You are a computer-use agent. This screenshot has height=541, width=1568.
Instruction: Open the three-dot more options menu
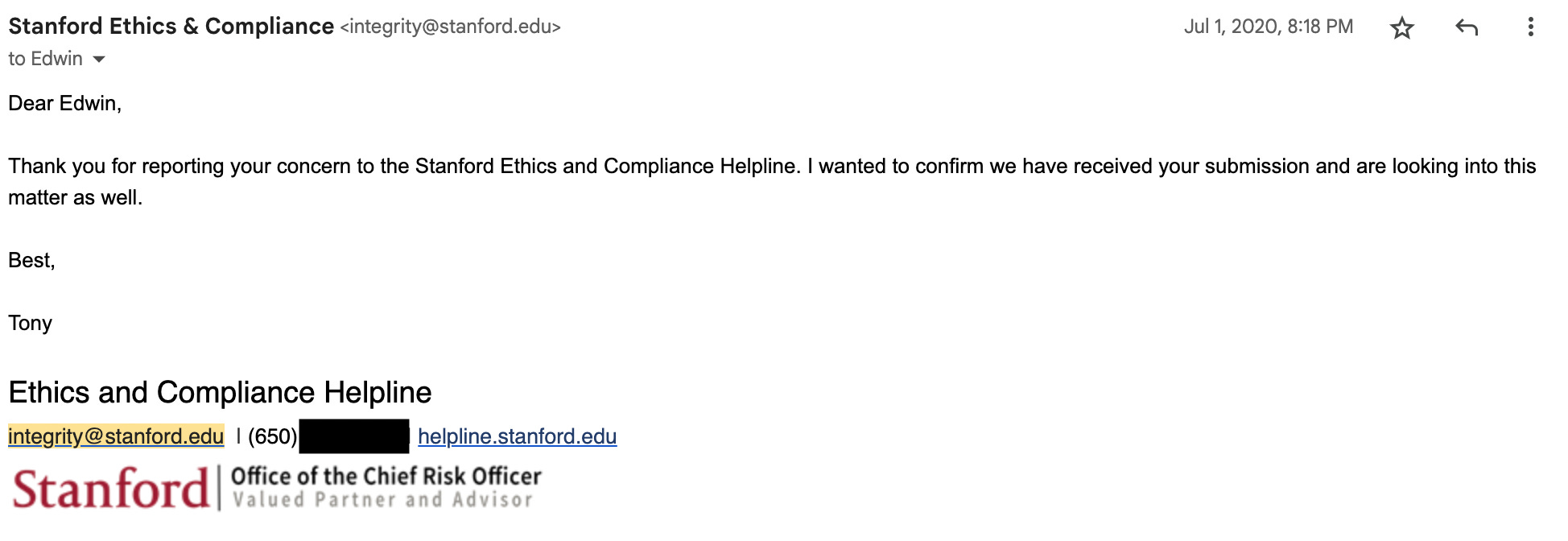(x=1530, y=28)
